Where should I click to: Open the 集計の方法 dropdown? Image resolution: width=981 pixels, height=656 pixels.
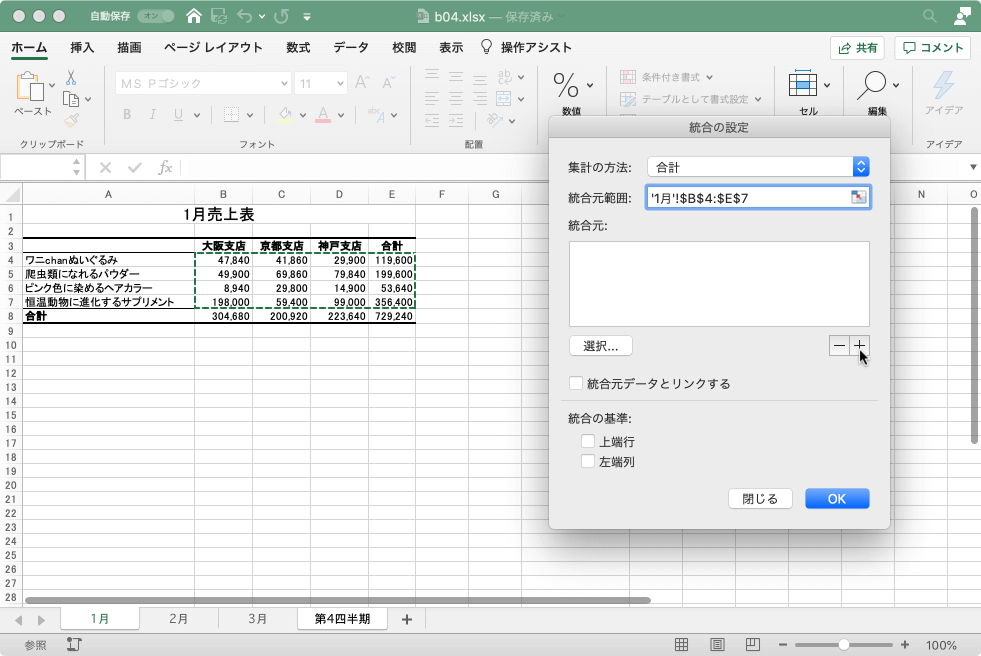tap(758, 167)
